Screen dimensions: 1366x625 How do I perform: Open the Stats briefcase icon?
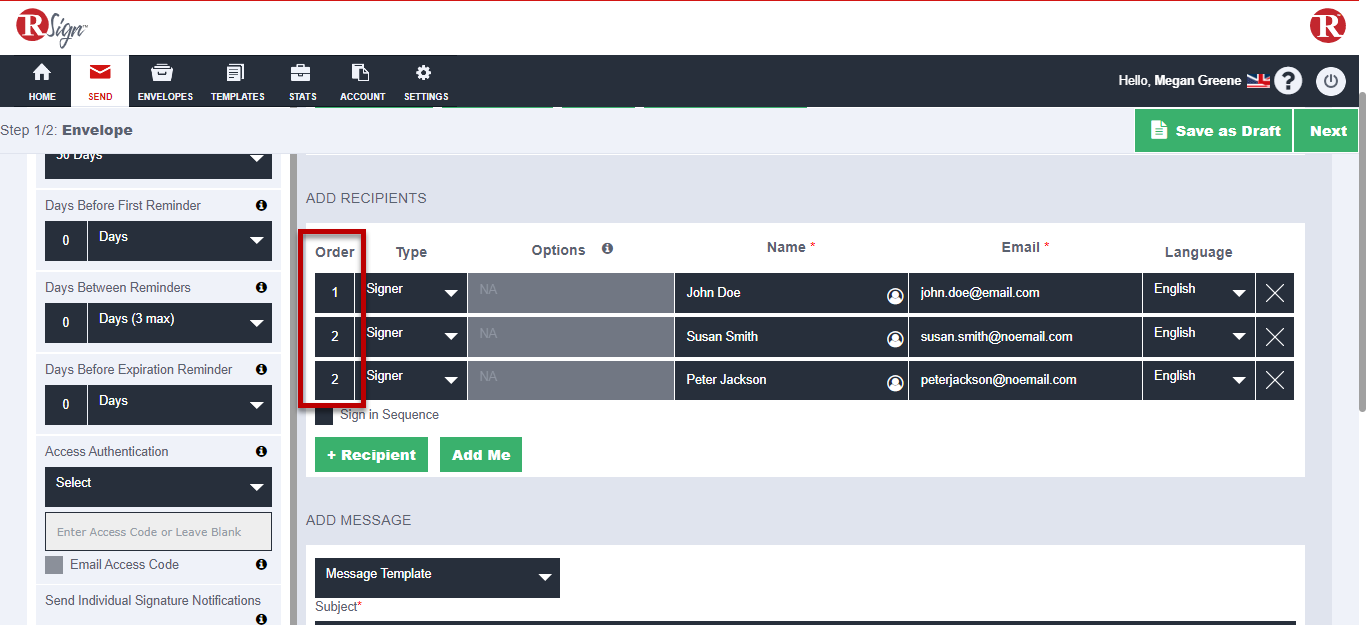[x=300, y=74]
